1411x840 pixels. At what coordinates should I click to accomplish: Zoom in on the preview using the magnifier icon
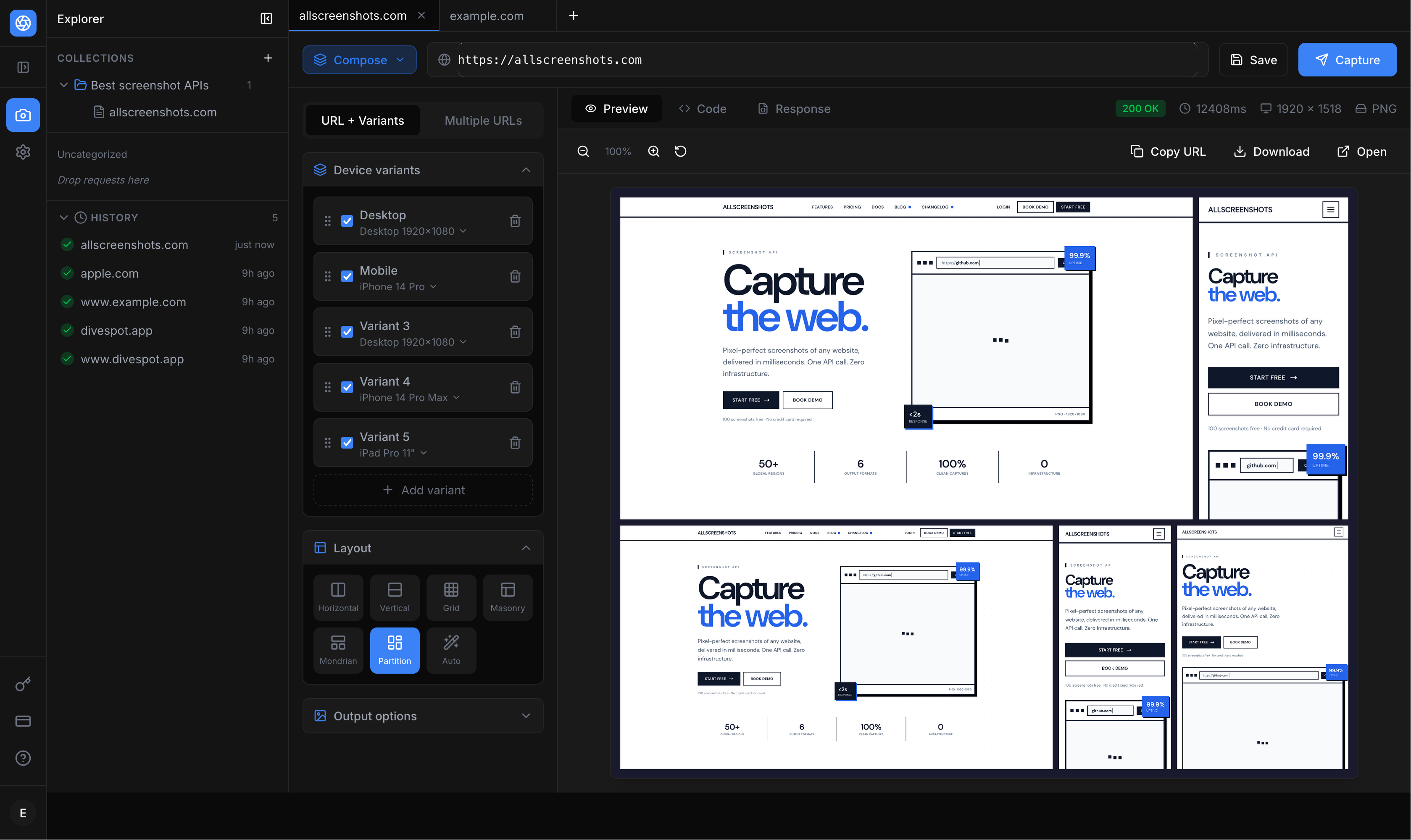tap(653, 151)
